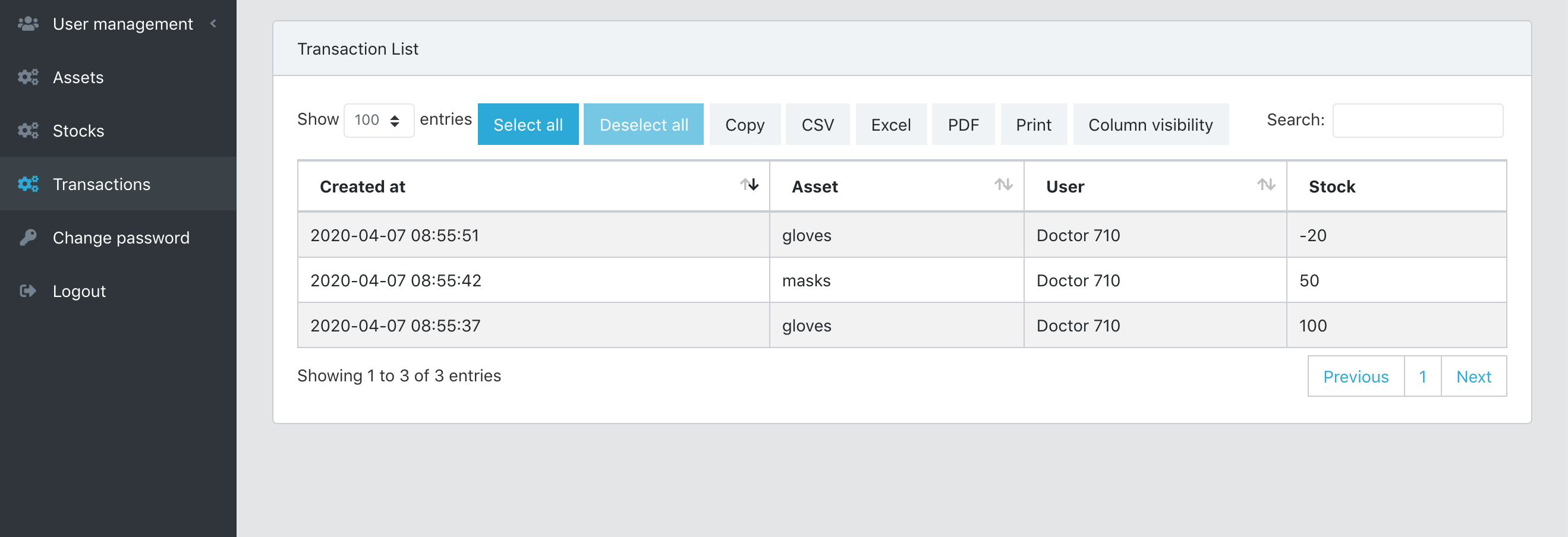Sort by Created at using sort arrows
Image resolution: width=1568 pixels, height=537 pixels.
[x=750, y=185]
